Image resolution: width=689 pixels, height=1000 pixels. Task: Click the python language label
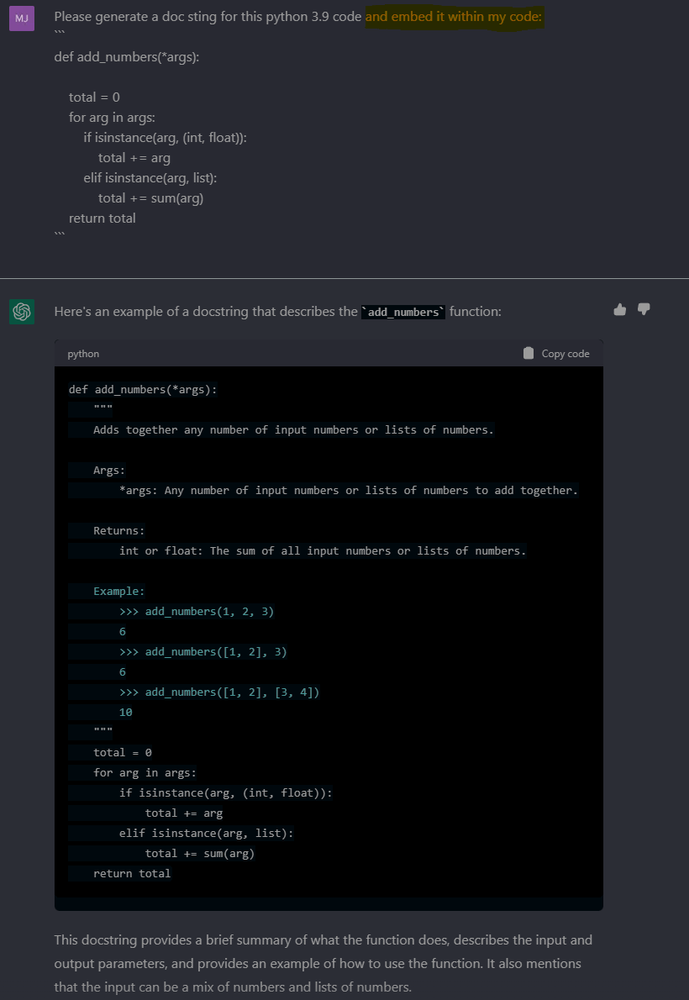point(84,354)
